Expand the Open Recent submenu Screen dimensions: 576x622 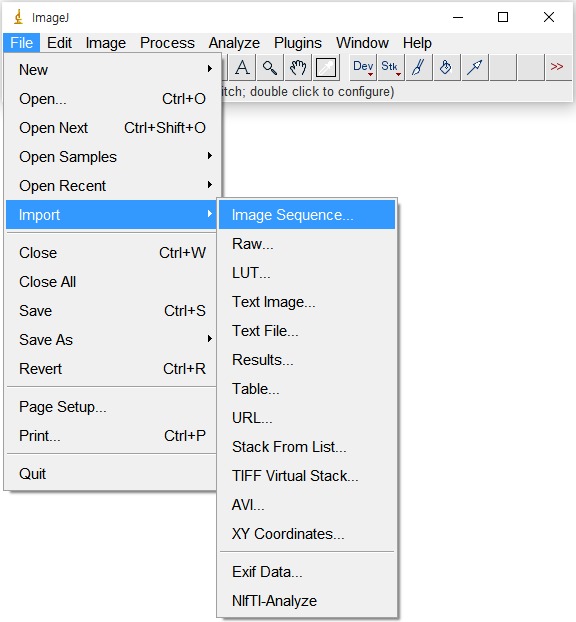coord(112,186)
